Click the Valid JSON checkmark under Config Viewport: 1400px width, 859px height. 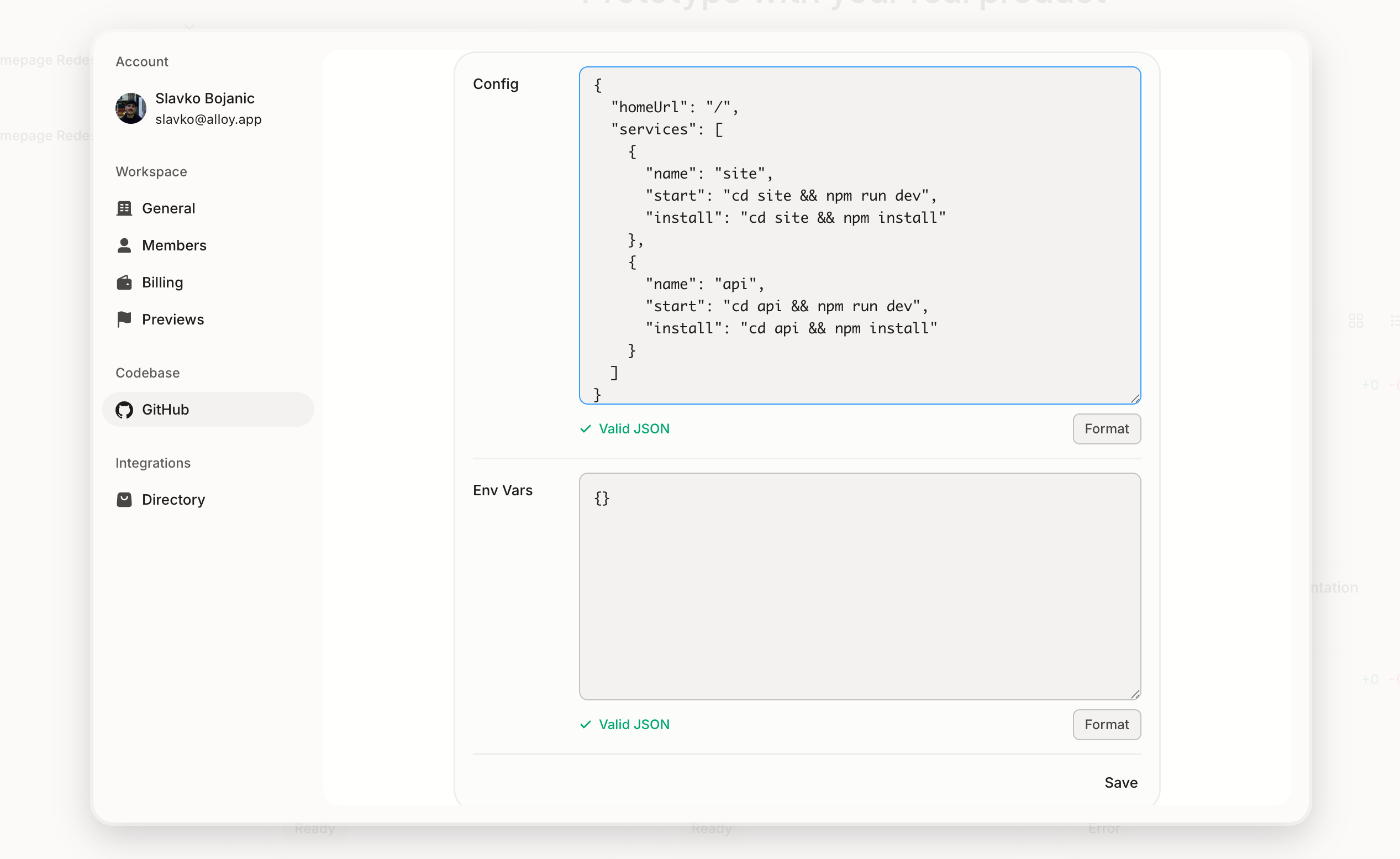point(586,428)
